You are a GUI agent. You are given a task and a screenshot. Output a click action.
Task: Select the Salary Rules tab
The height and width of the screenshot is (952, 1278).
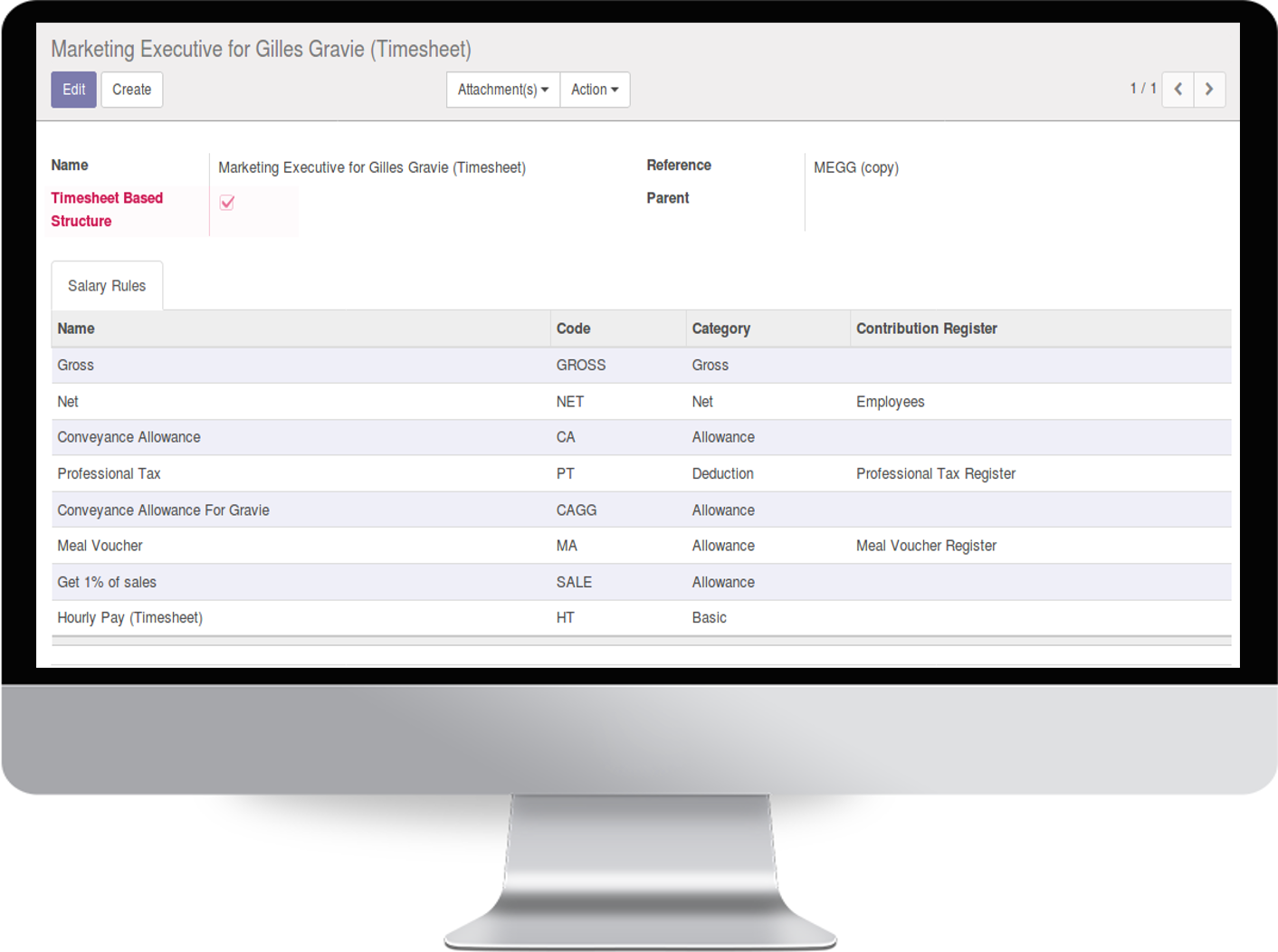pyautogui.click(x=107, y=286)
